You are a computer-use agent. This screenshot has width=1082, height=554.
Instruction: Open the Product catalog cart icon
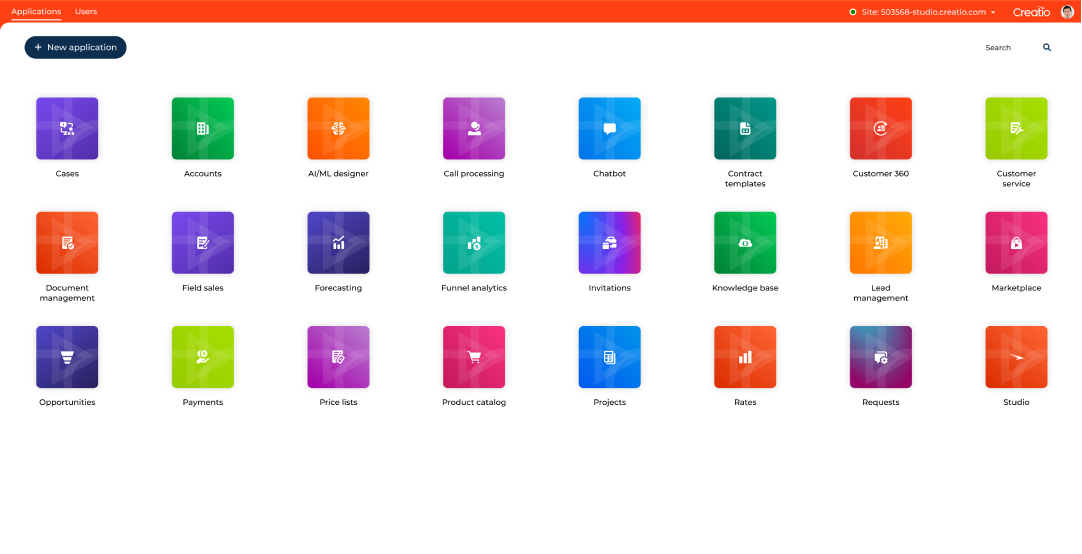474,357
